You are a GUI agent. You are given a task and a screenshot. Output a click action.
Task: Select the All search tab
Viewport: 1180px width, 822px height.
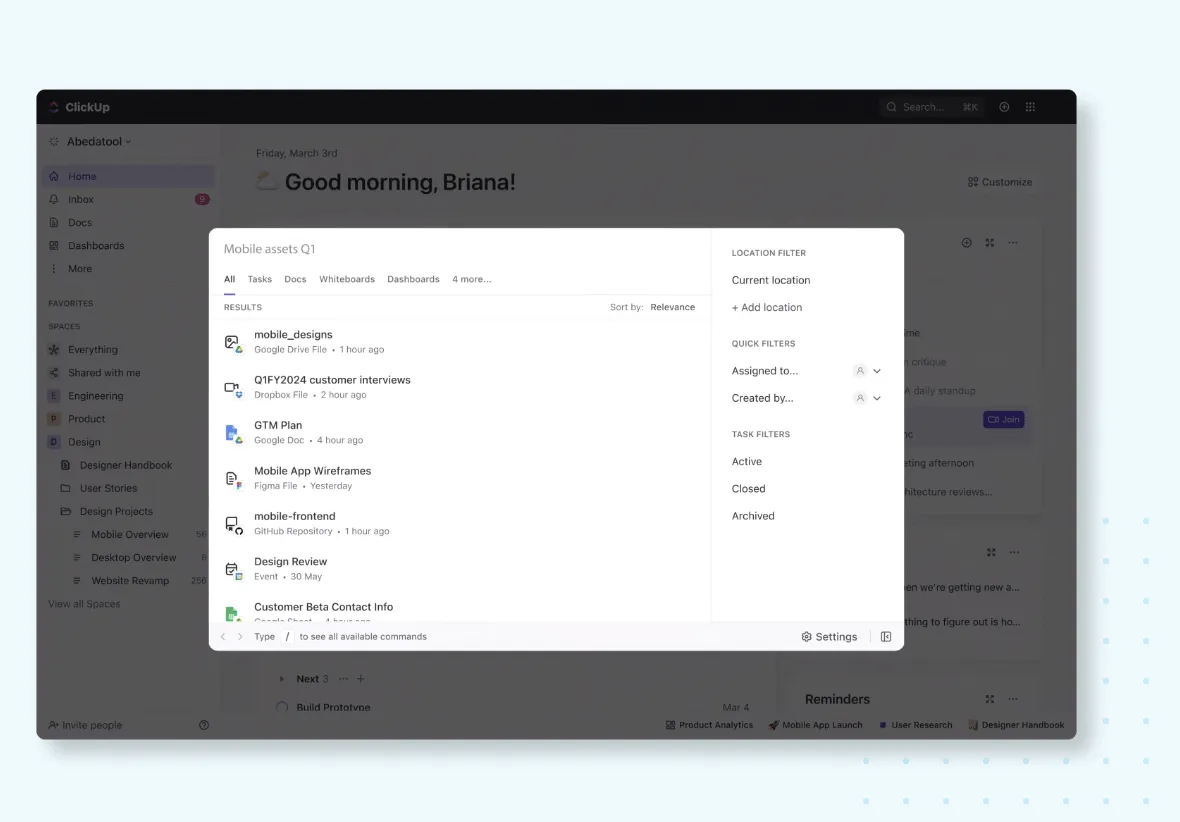[x=230, y=279]
